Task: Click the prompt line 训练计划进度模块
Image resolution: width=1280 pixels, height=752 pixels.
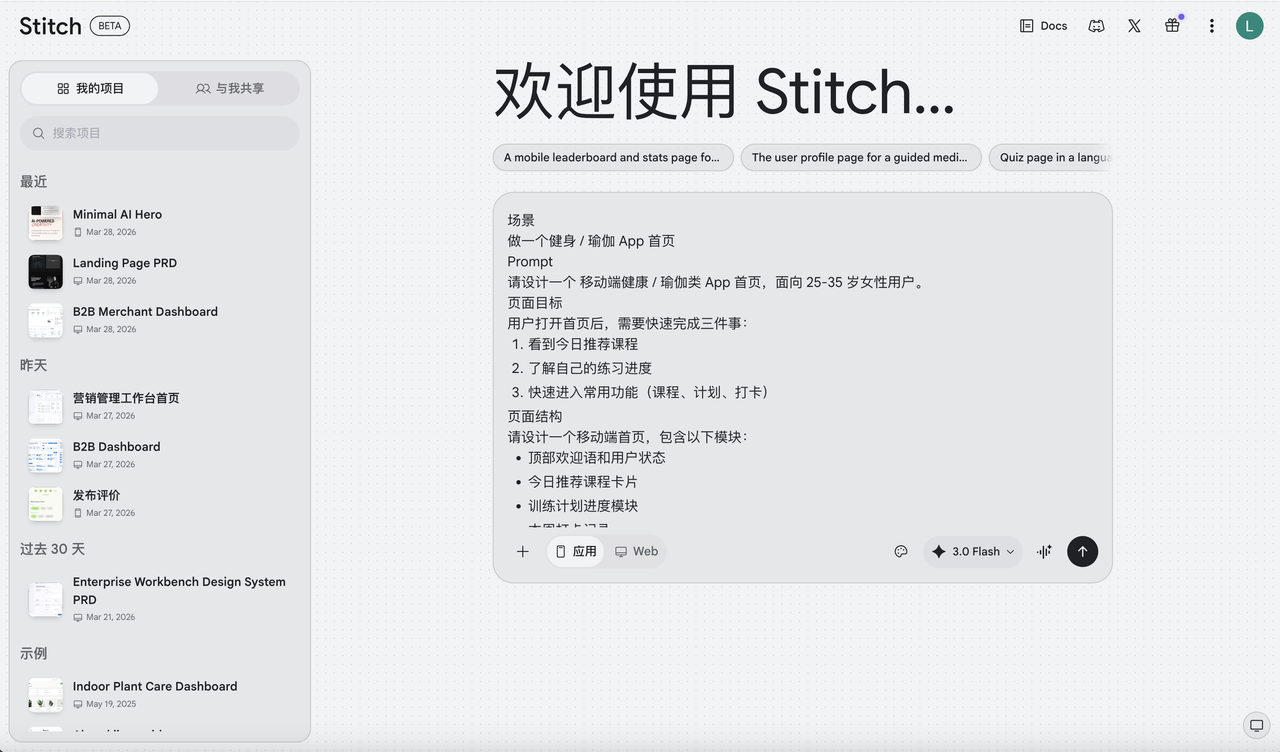Action: click(x=583, y=506)
